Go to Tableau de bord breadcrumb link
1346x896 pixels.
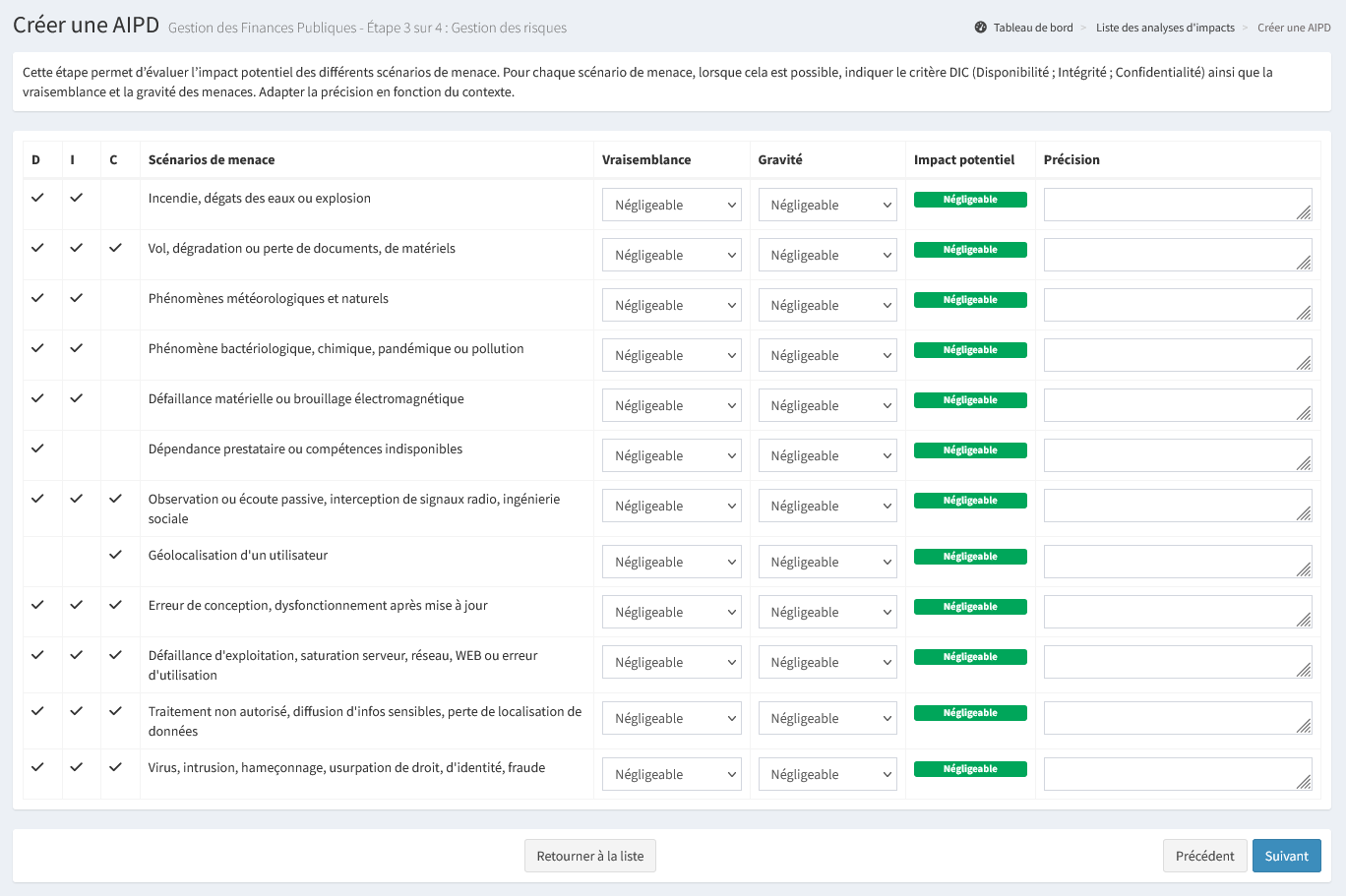pyautogui.click(x=1032, y=28)
